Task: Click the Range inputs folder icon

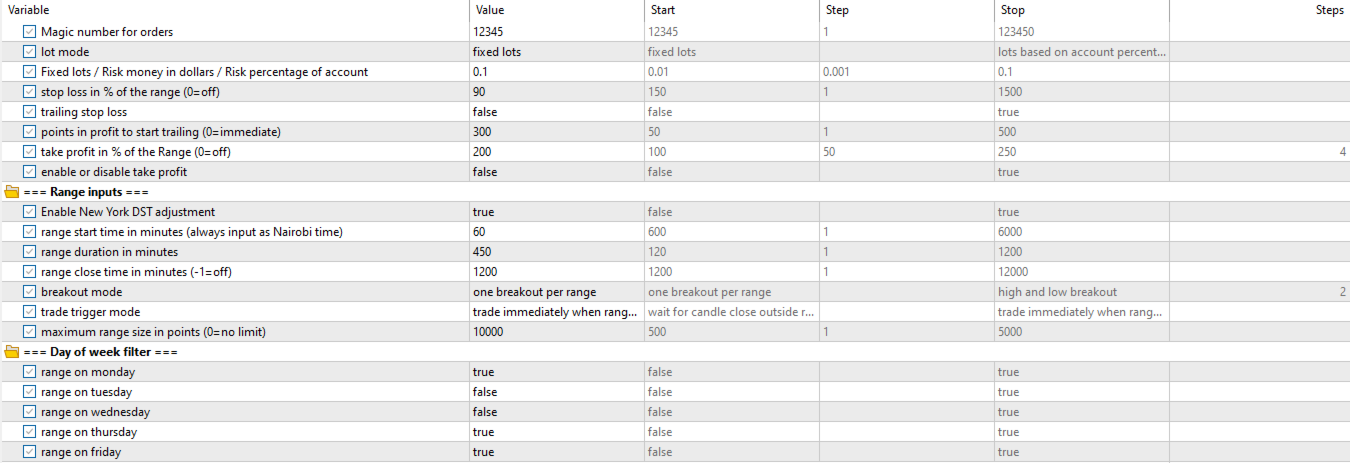Action: coord(12,192)
